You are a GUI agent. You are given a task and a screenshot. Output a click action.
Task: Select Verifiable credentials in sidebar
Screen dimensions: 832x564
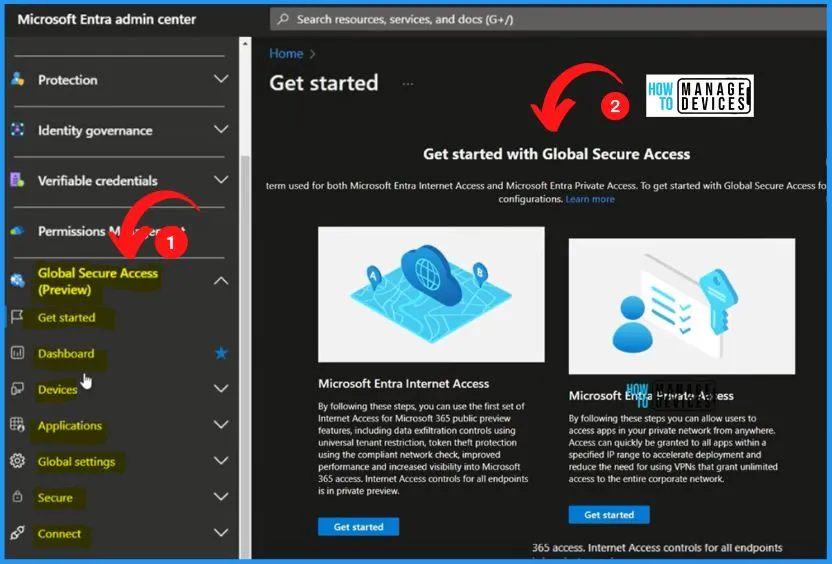[98, 181]
